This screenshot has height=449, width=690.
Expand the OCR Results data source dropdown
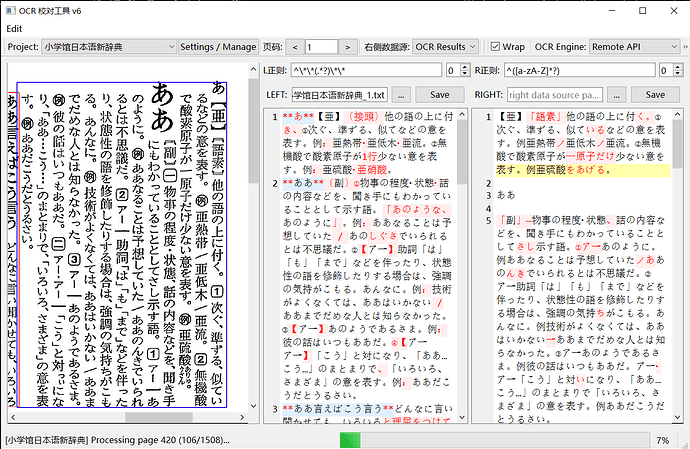445,47
